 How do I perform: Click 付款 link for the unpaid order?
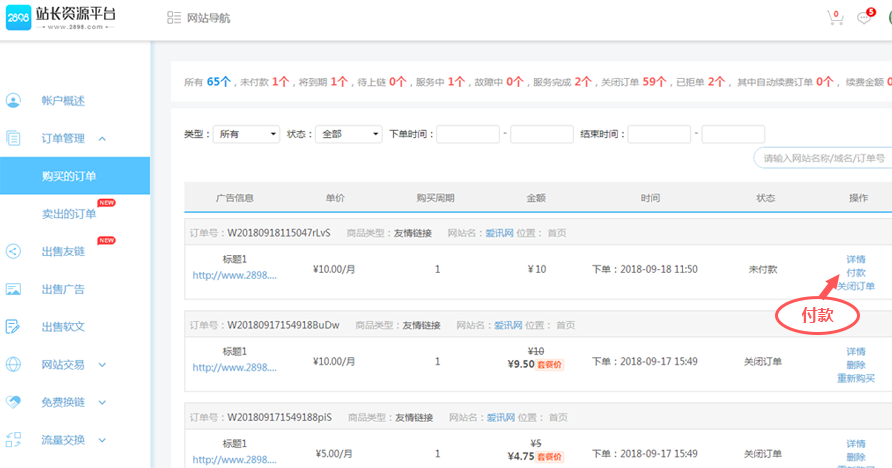click(855, 273)
